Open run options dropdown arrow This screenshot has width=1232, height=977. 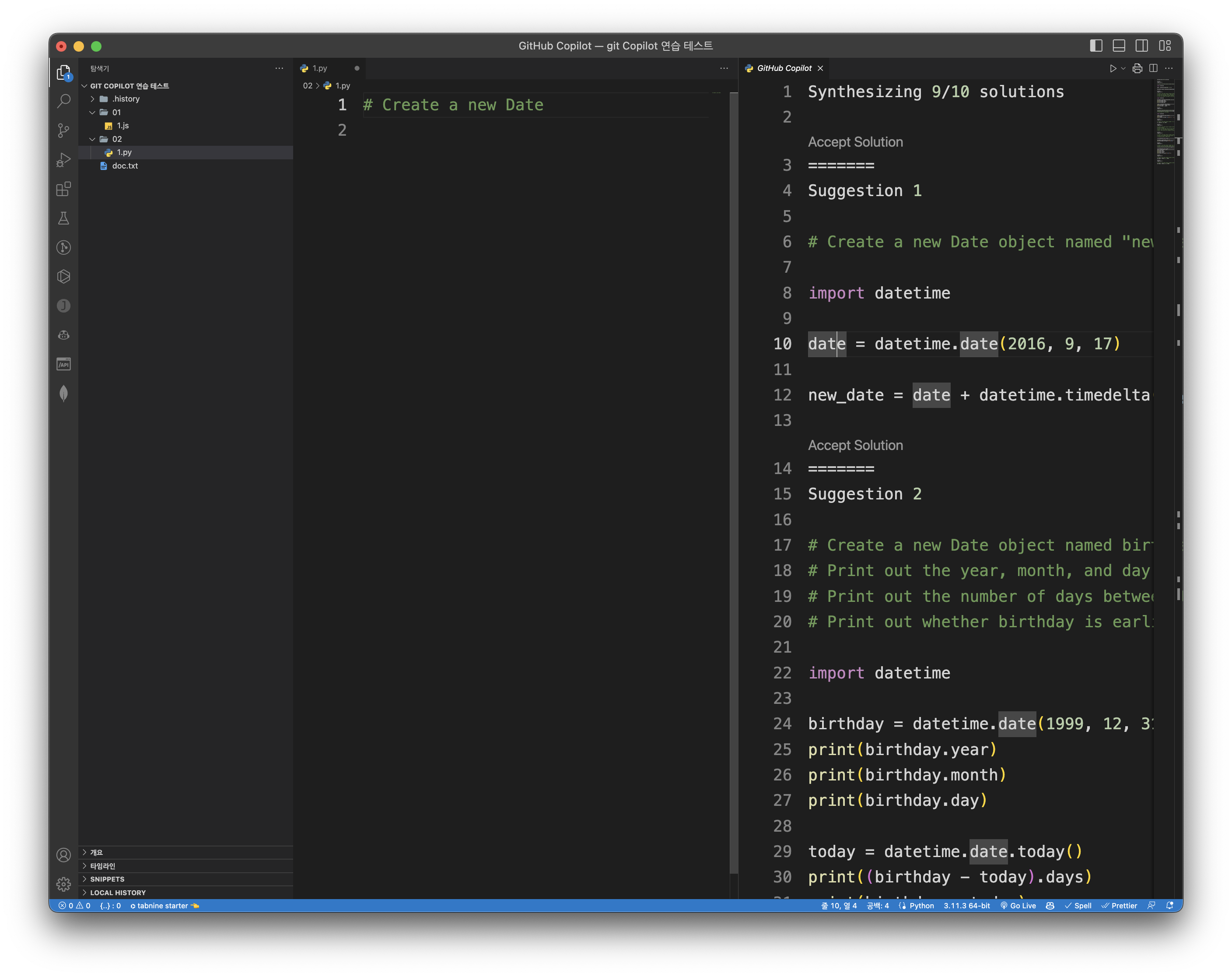(1123, 68)
